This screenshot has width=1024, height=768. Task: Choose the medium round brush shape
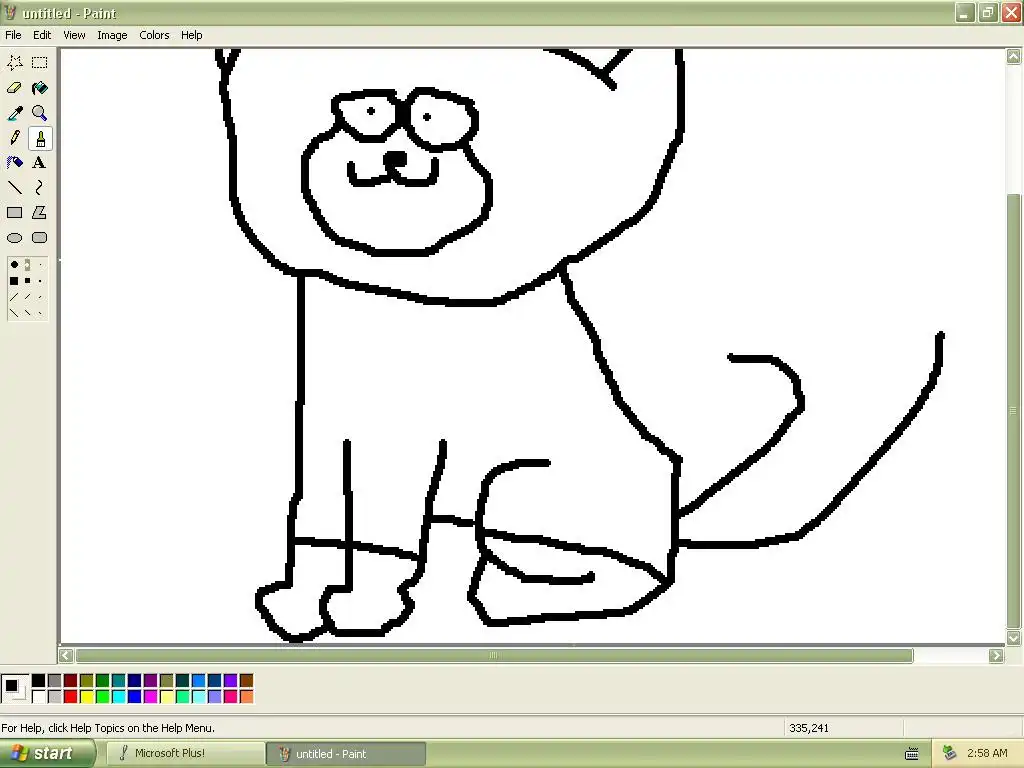pyautogui.click(x=27, y=264)
